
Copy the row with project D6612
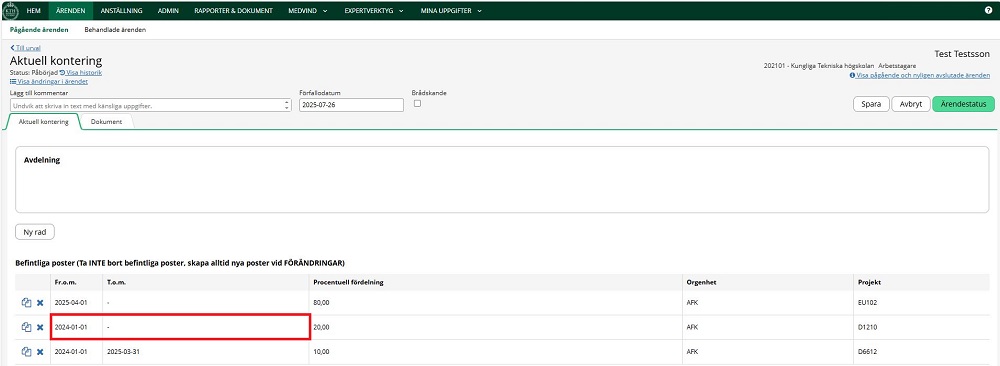(x=26, y=351)
